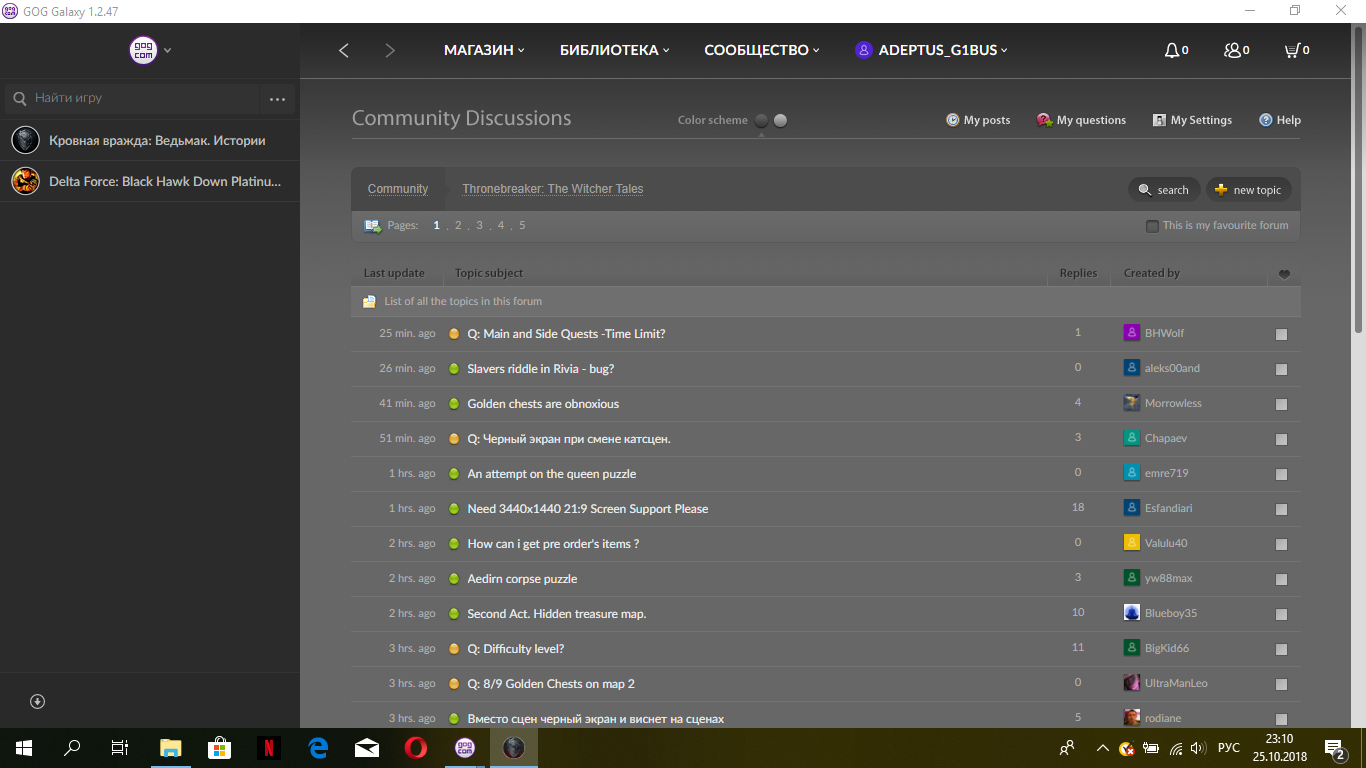Screen dimensions: 1366x768
Task: Click Blueboy35's avatar icon
Action: tap(1132, 613)
